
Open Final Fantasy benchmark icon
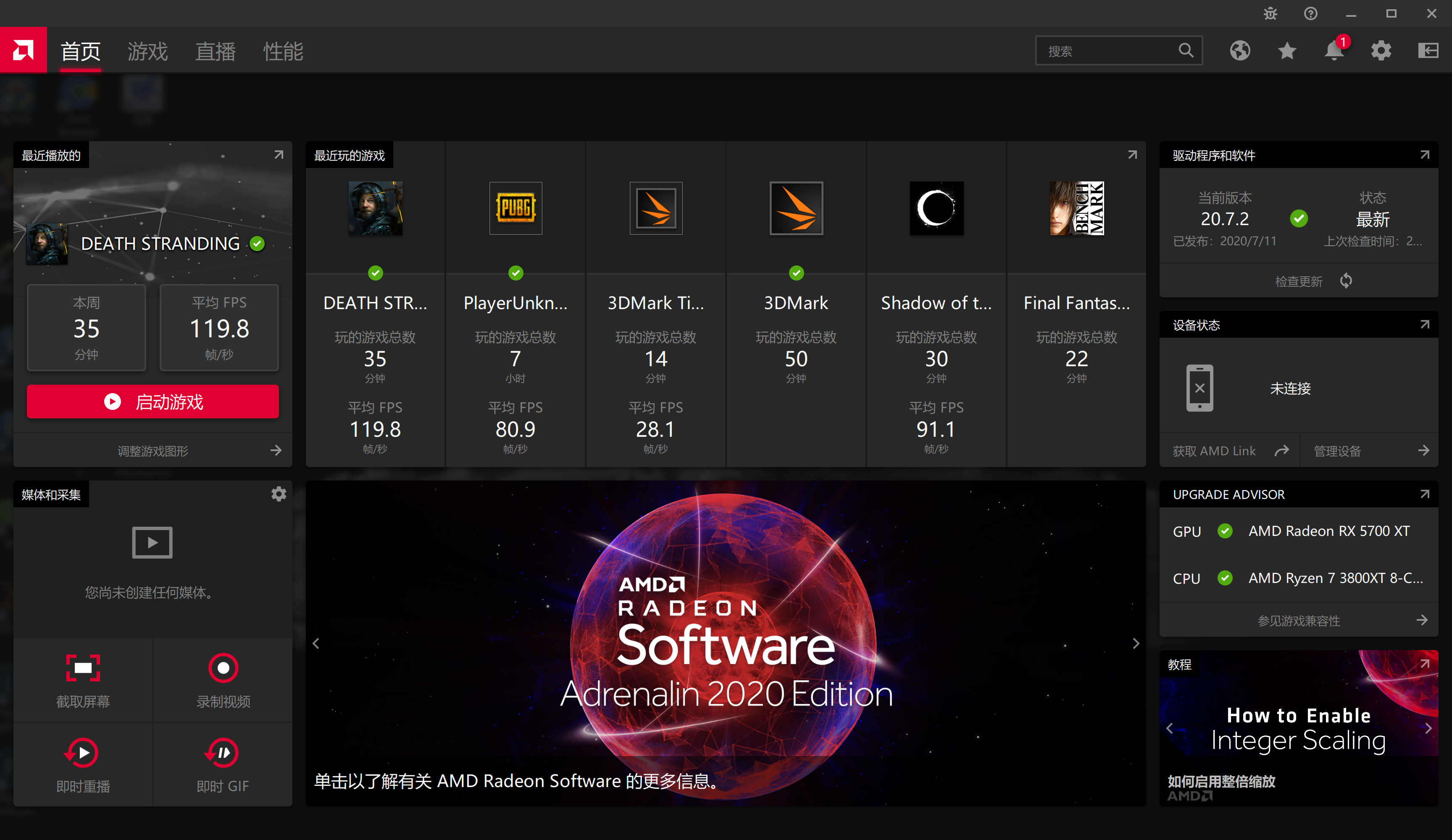point(1076,209)
